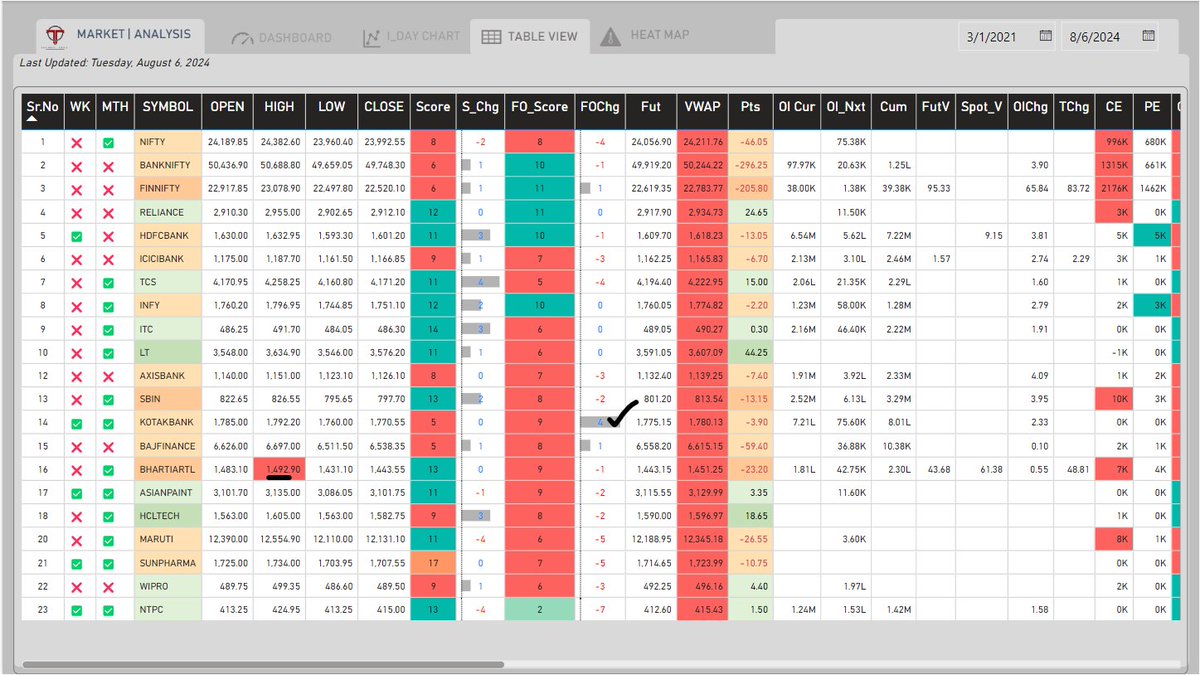Image resolution: width=1200 pixels, height=675 pixels.
Task: Select the RELIANCE symbol cell
Action: pyautogui.click(x=168, y=212)
